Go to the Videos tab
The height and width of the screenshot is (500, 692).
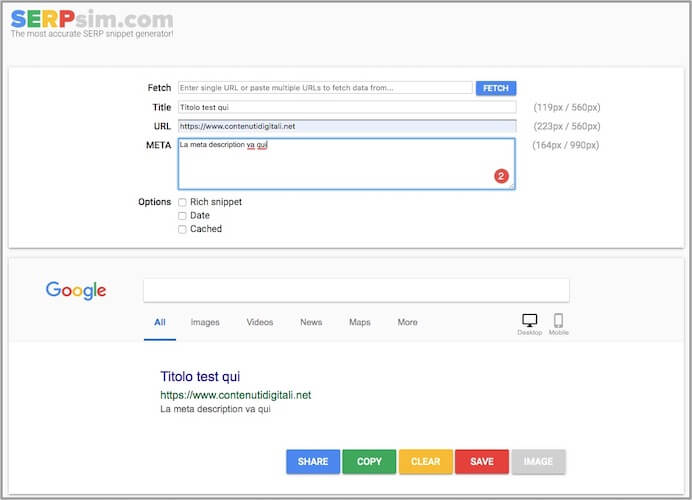tap(260, 322)
